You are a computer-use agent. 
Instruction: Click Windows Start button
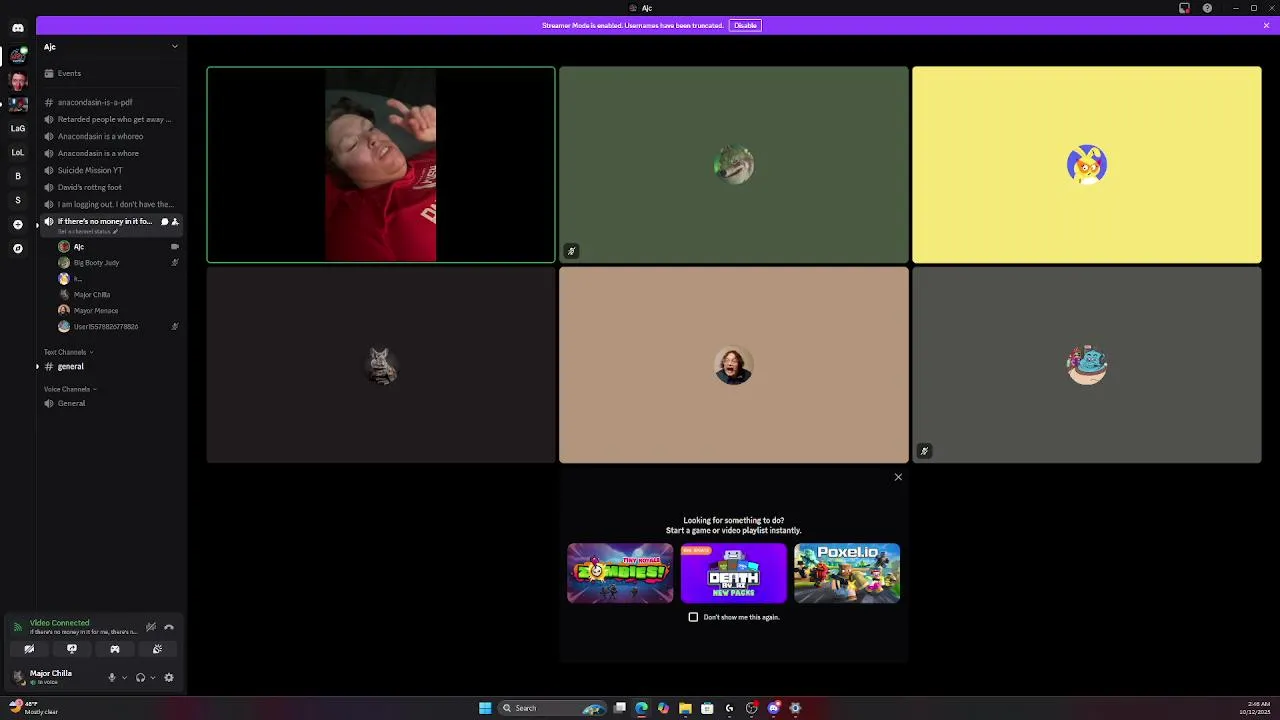click(485, 708)
